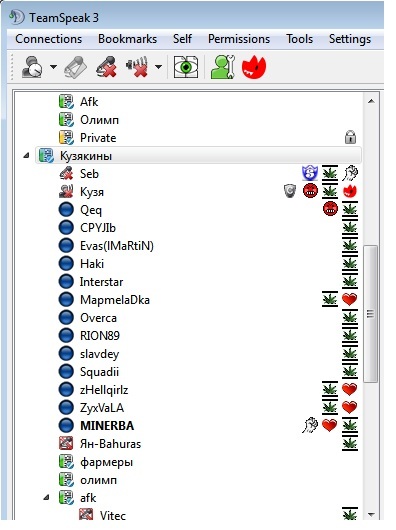Image resolution: width=396 pixels, height=530 pixels.
Task: Click the blue status circle beside slavdey
Action: pos(66,354)
